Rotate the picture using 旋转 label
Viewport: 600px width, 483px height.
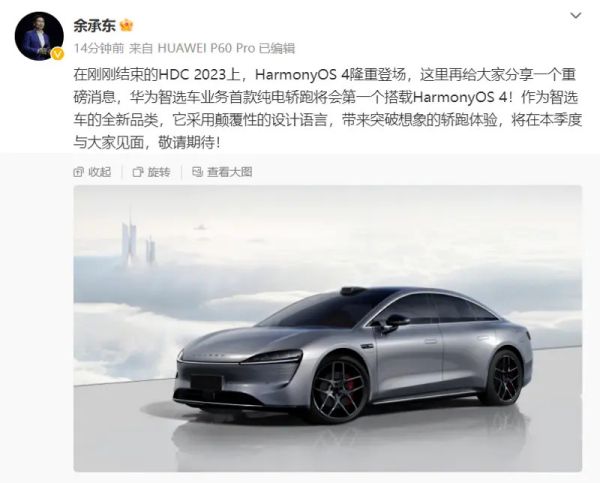point(159,172)
